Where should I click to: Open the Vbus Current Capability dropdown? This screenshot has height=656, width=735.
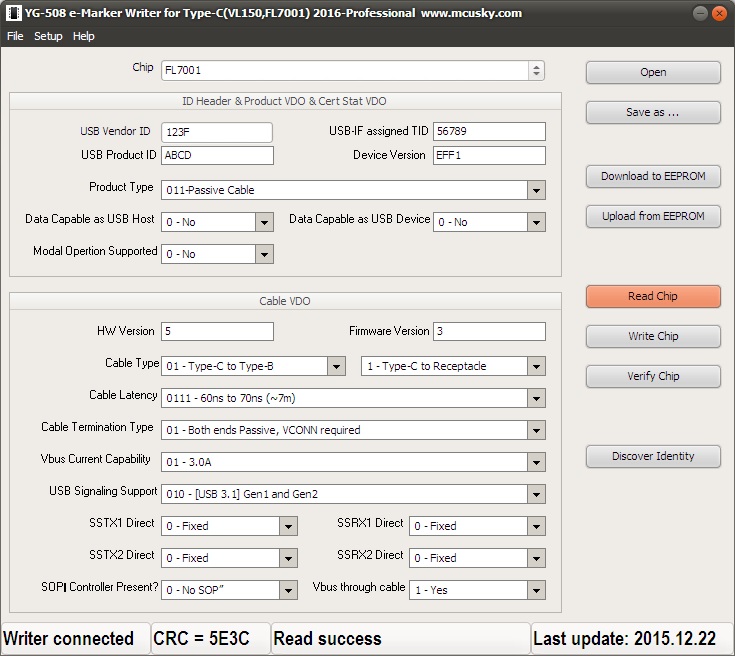[x=537, y=462]
